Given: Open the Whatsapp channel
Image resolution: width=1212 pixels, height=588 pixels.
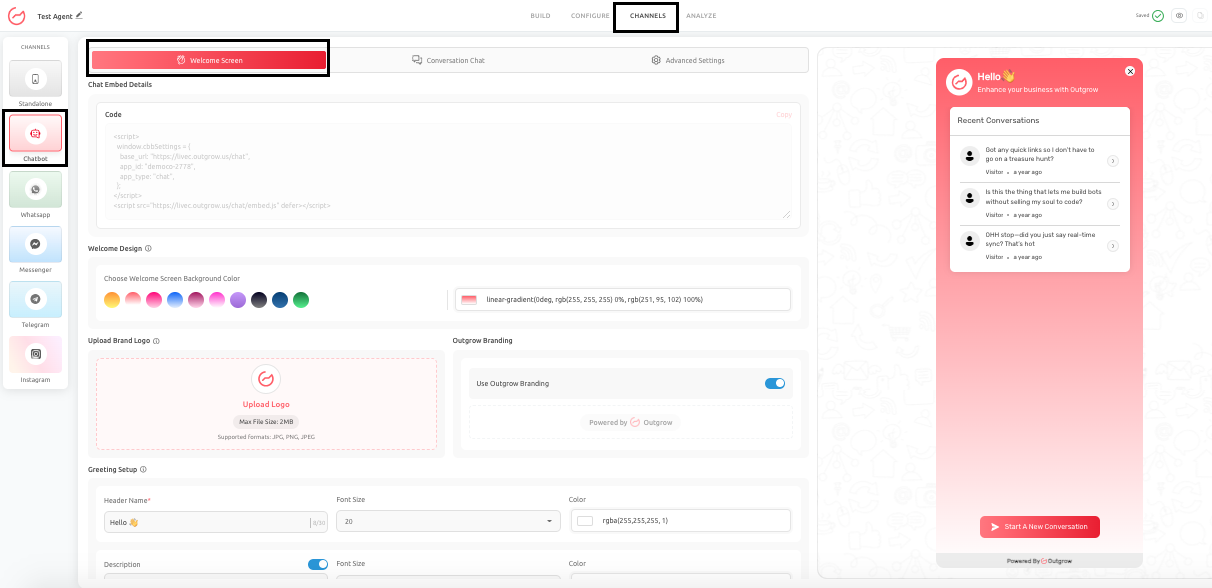Looking at the screenshot, I should [35, 189].
